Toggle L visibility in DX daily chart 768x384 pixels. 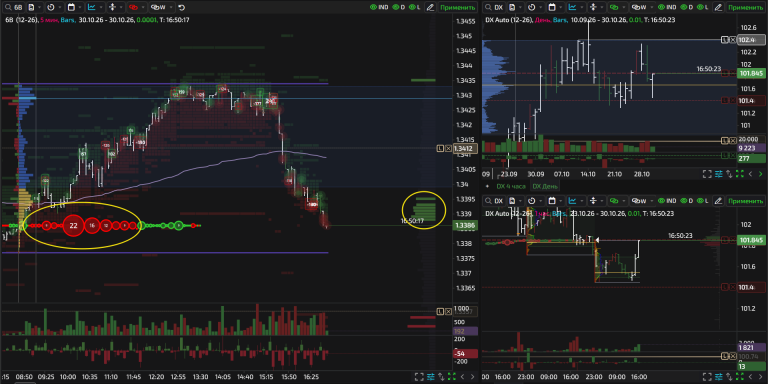tap(702, 7)
